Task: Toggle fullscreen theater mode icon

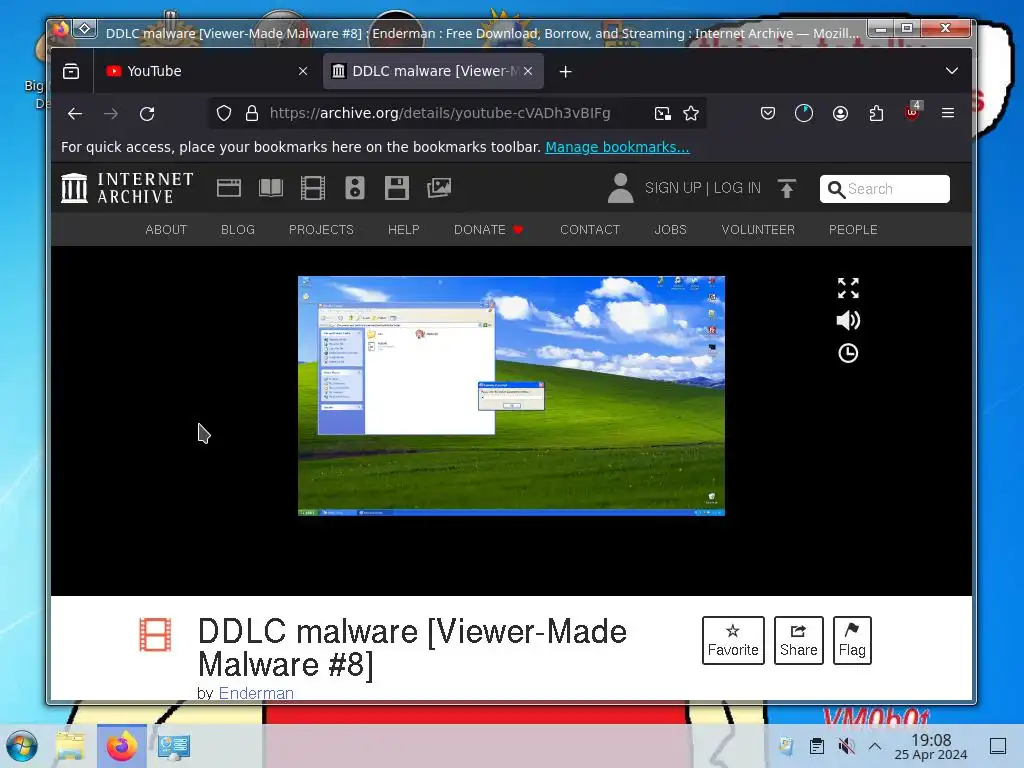Action: pyautogui.click(x=848, y=288)
